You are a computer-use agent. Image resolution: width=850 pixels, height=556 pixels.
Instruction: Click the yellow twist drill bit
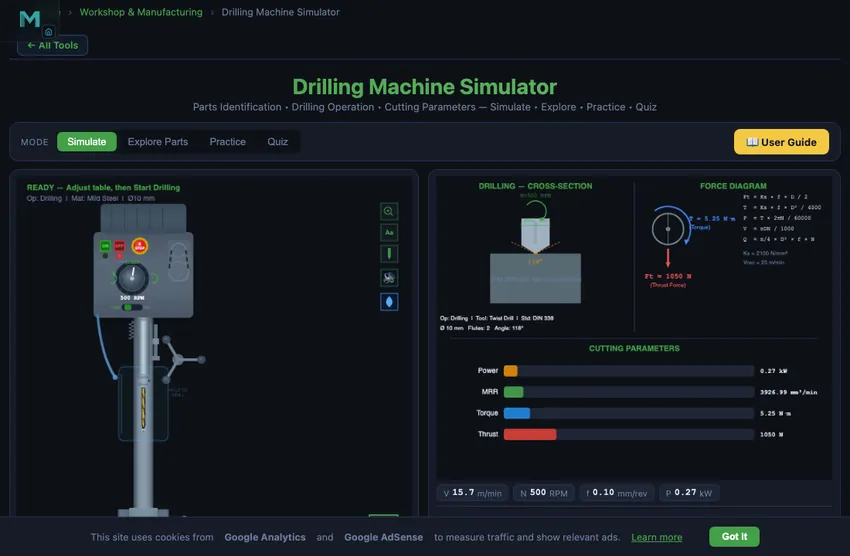[x=144, y=408]
